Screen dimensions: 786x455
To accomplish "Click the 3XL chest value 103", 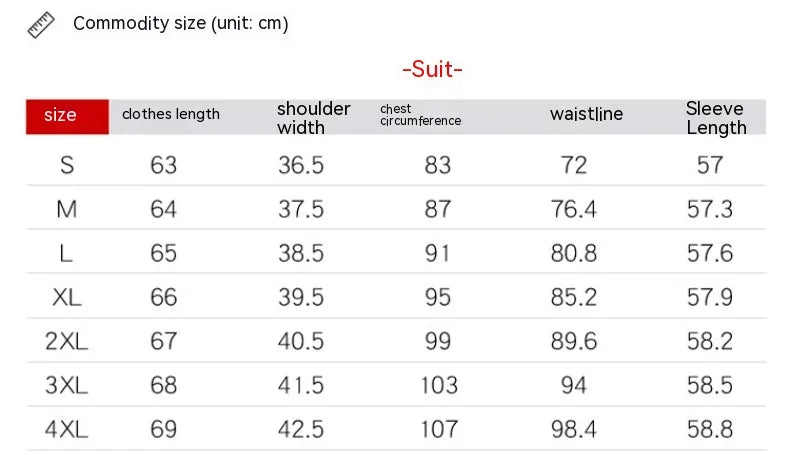I will [438, 385].
